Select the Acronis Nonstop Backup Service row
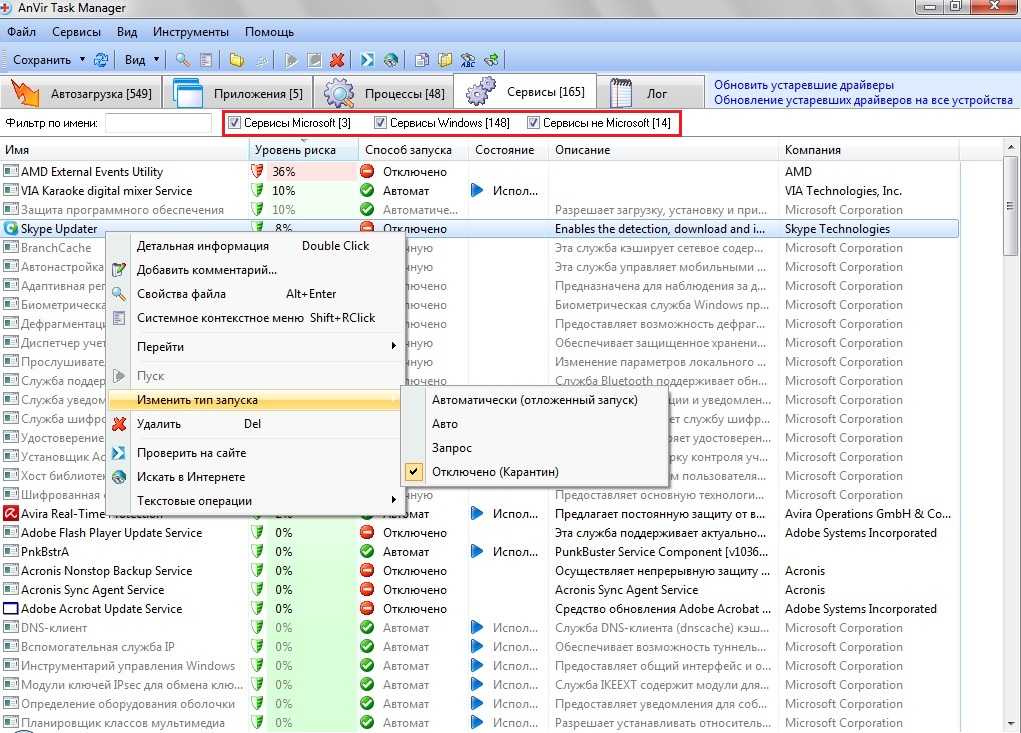Screen dimensions: 1021x733 [x=479, y=570]
